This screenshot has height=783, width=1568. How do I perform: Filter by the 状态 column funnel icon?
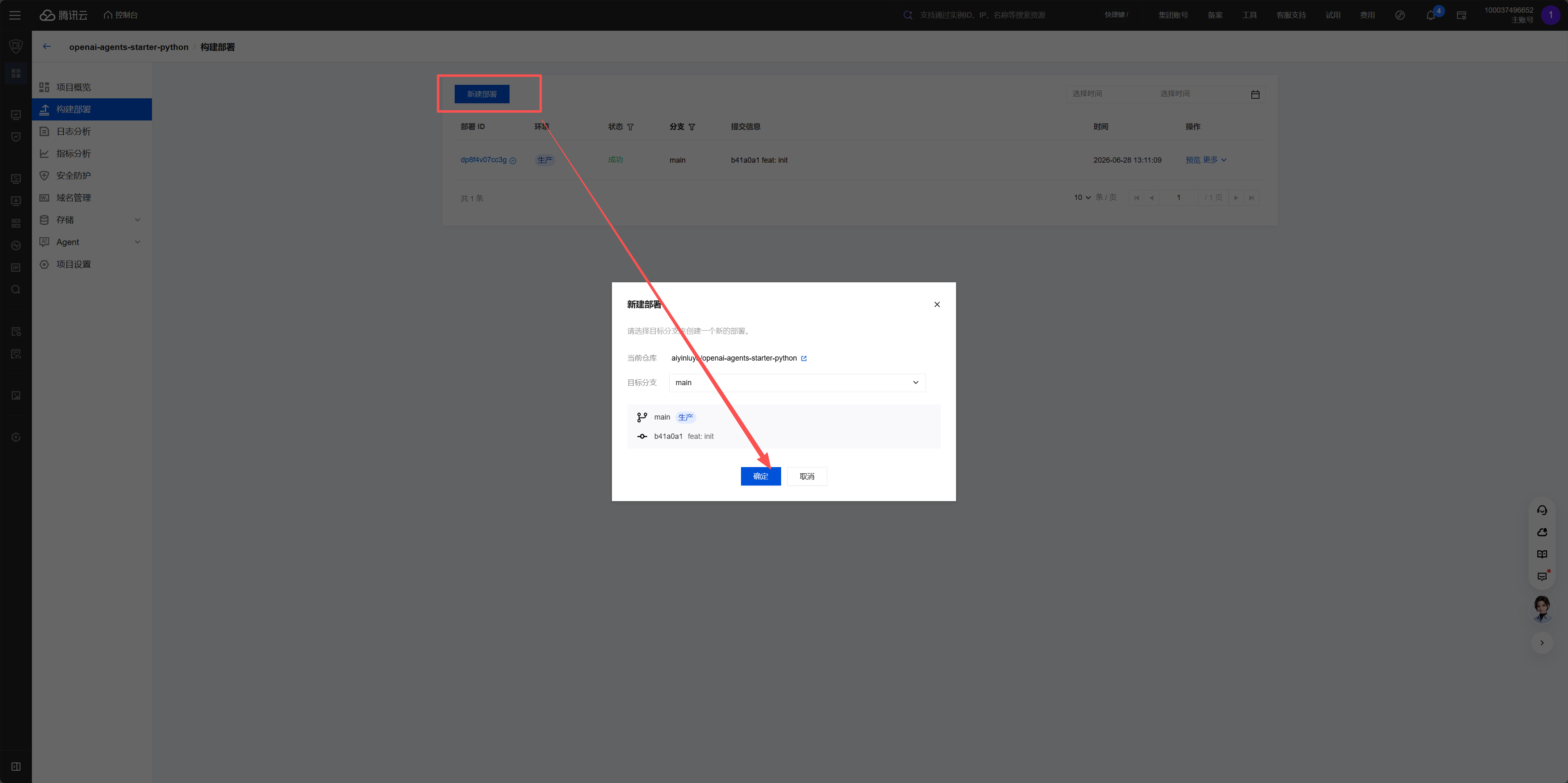click(631, 127)
